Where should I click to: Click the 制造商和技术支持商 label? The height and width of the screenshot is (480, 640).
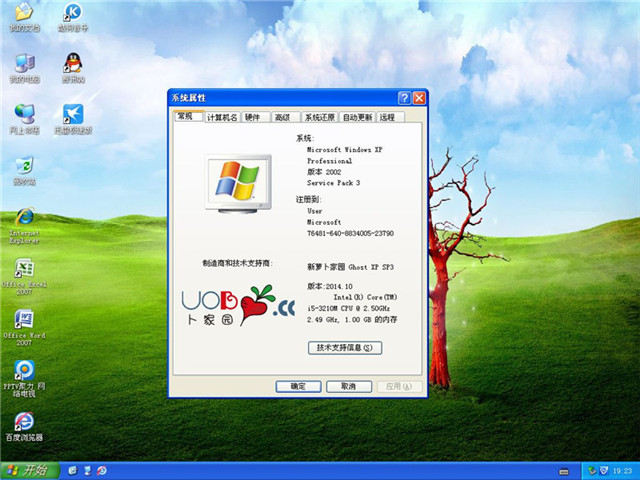tap(238, 263)
